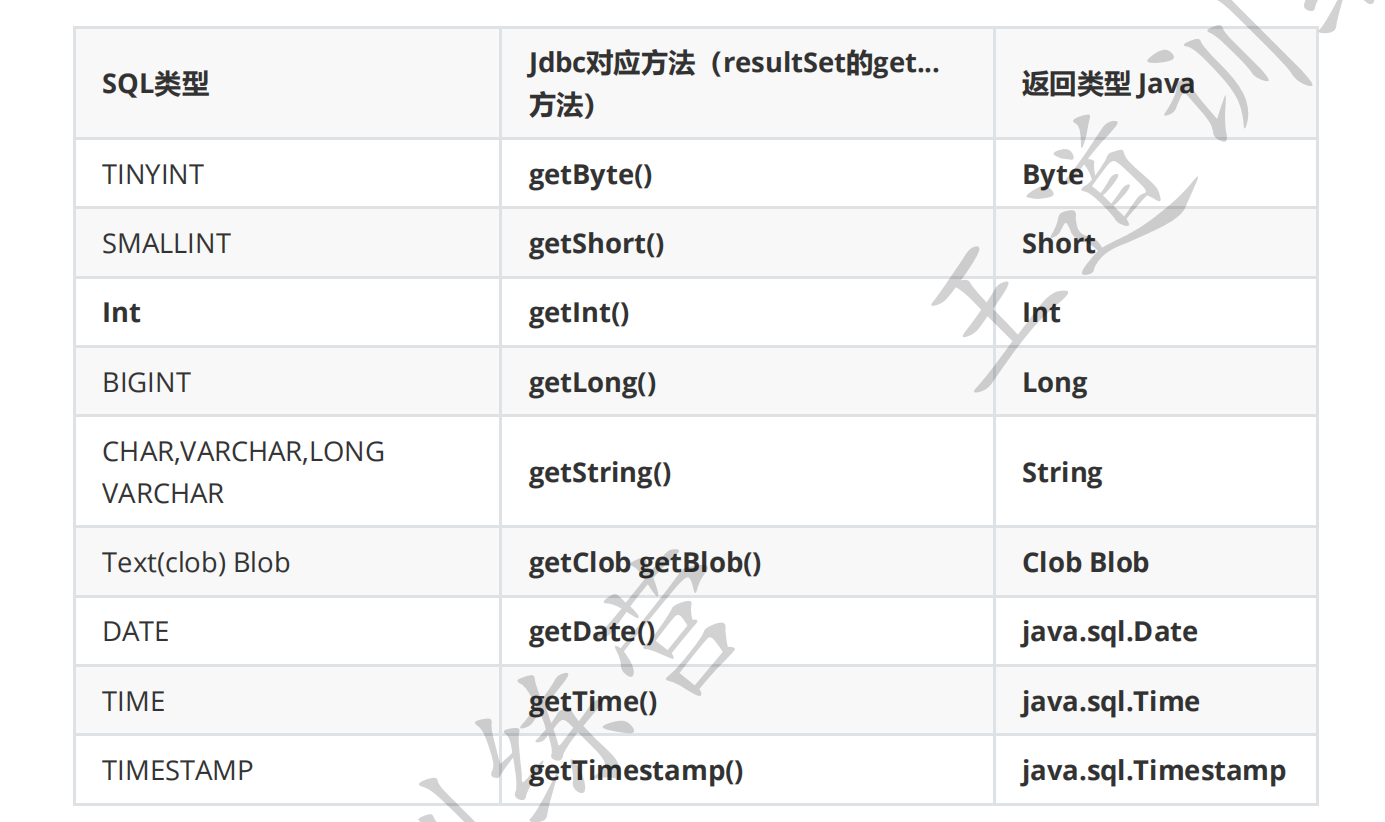Screen dimensions: 1385x822
Task: Select the getTime() cell
Action: coord(747,701)
